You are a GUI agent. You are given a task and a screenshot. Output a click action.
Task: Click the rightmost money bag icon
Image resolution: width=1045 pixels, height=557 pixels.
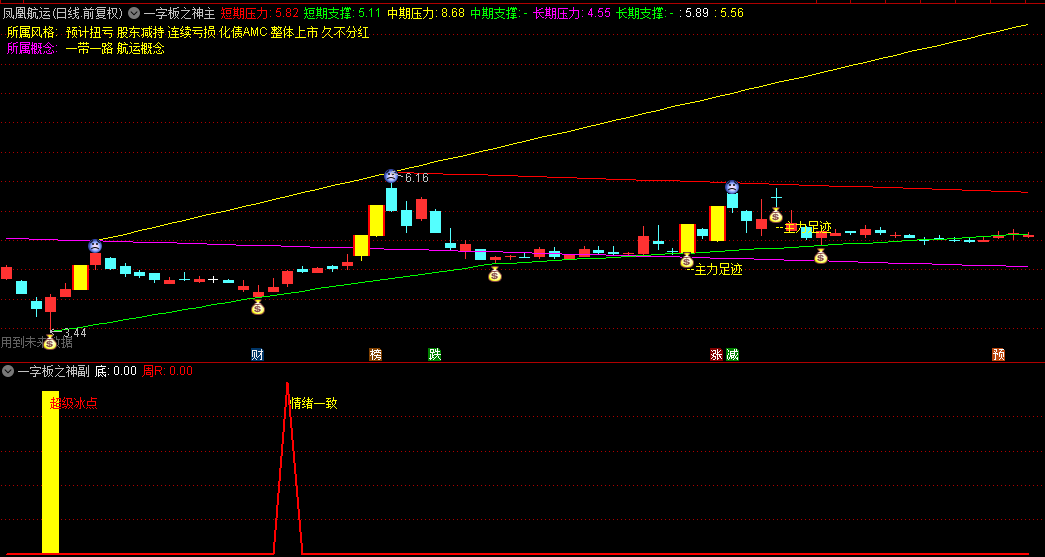[x=820, y=256]
